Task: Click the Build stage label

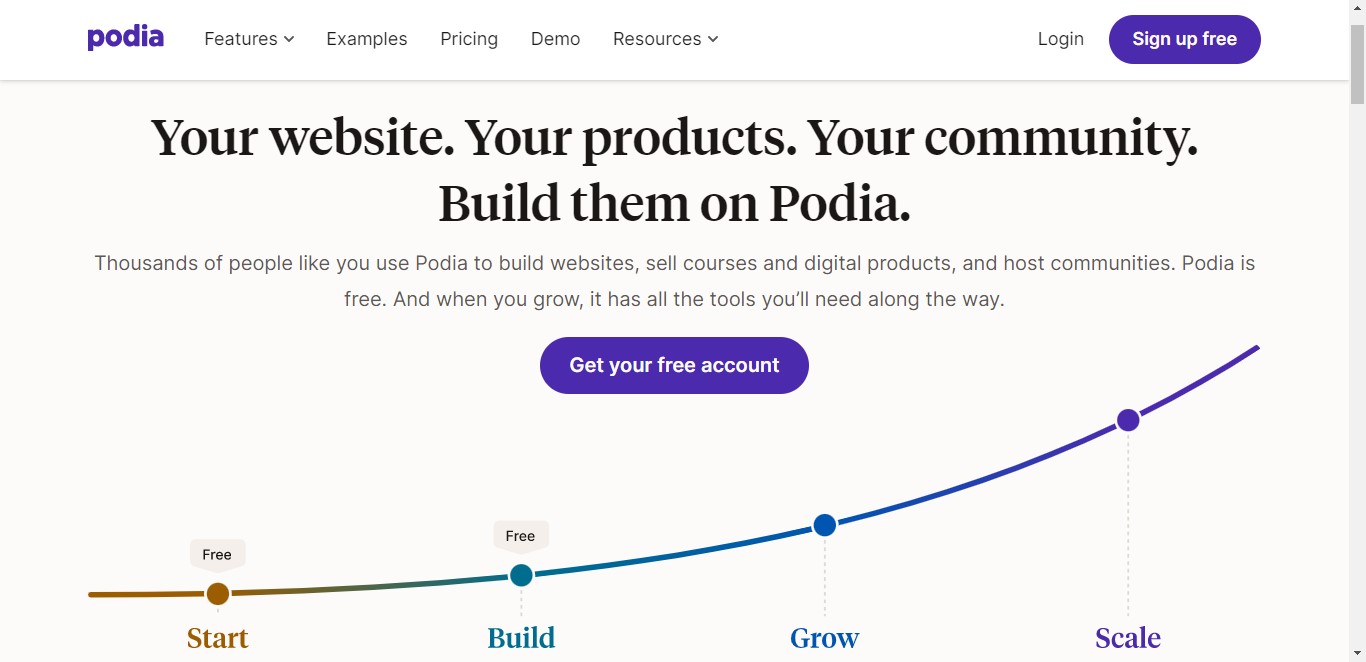Action: 521,638
